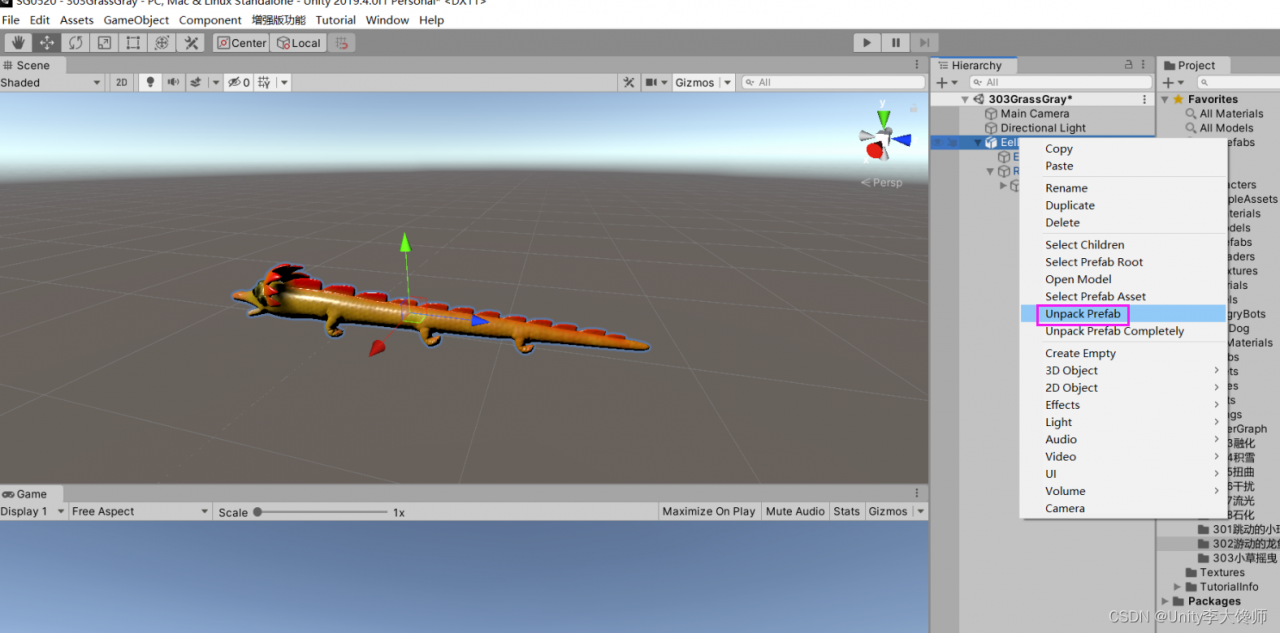The height and width of the screenshot is (633, 1280).
Task: Collapse the 303GrassGray scene foldout
Action: [x=965, y=100]
